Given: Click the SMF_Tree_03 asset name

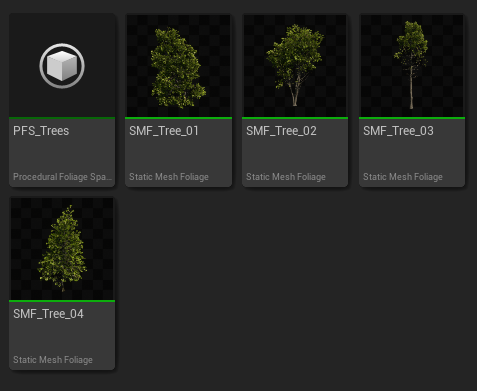Looking at the screenshot, I should point(398,131).
